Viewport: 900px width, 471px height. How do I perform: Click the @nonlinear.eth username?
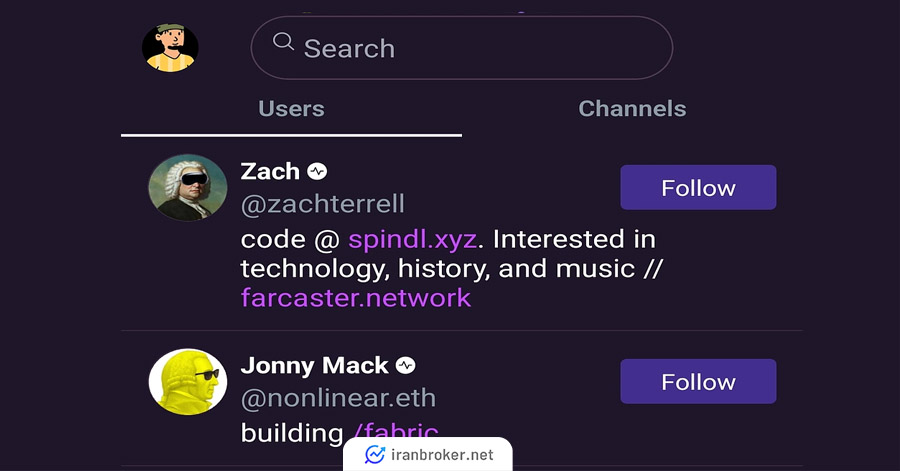pos(338,398)
